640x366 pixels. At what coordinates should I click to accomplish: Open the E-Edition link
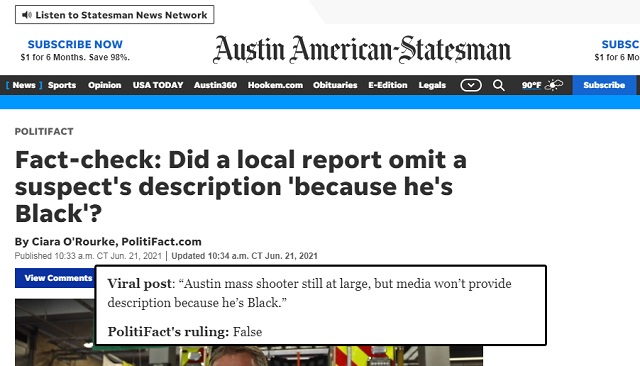tap(388, 85)
